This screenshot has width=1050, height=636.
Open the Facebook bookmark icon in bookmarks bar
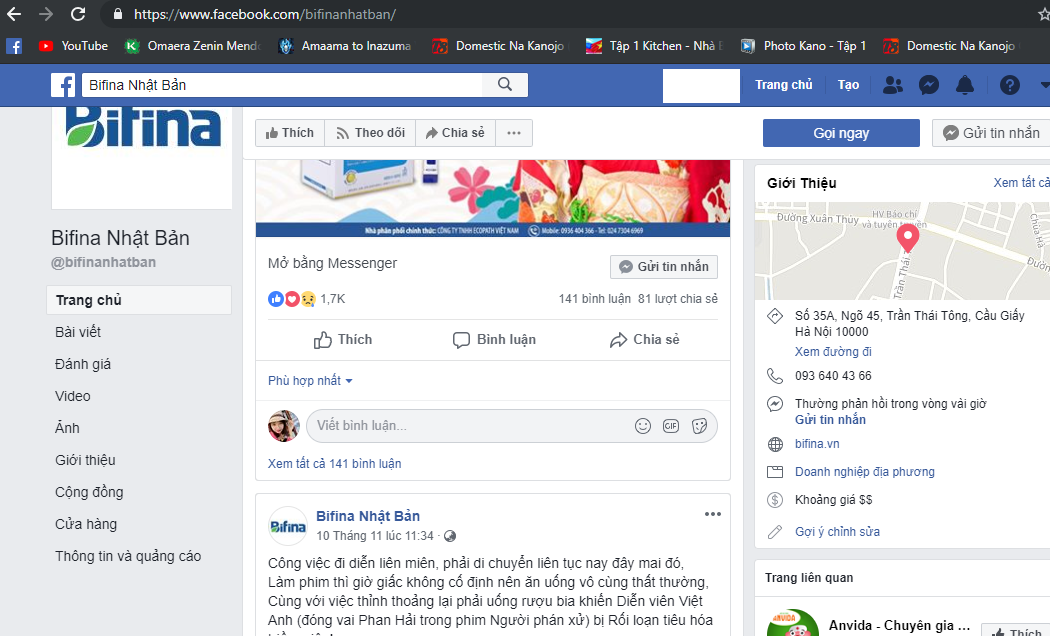[x=14, y=46]
